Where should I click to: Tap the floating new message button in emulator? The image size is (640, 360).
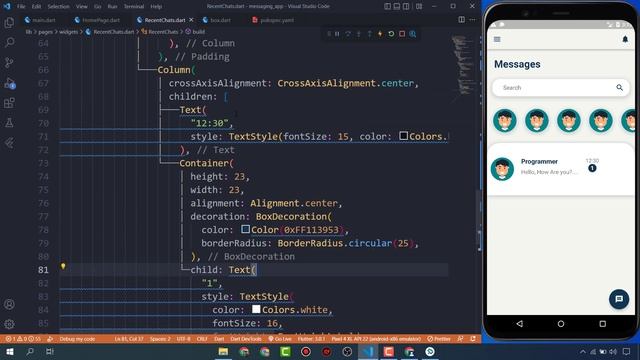(x=619, y=299)
